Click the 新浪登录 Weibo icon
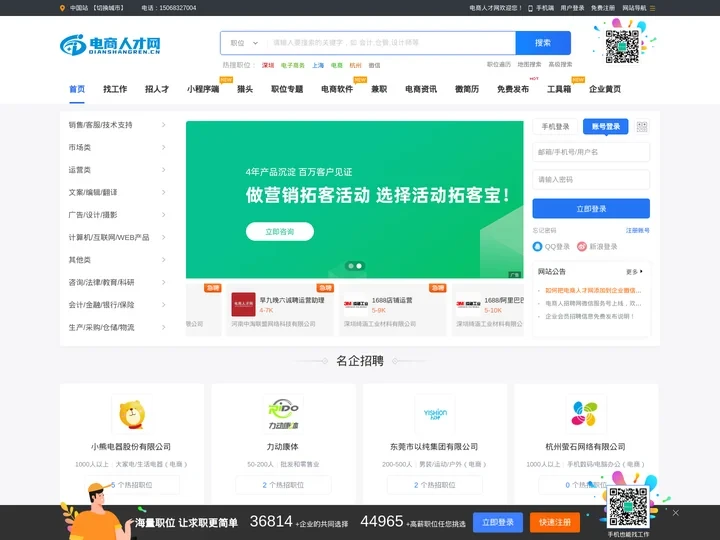 tap(582, 247)
